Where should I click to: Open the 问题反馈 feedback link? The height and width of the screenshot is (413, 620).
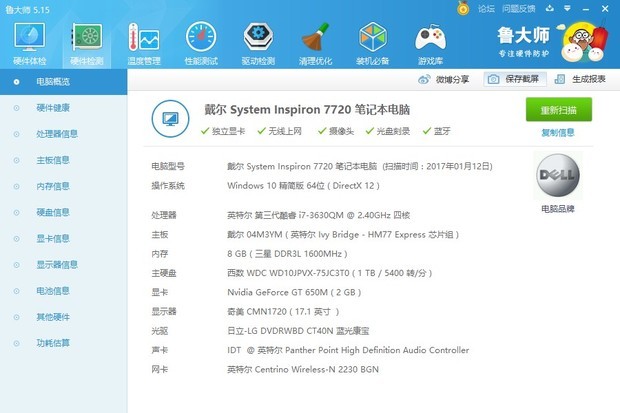518,9
